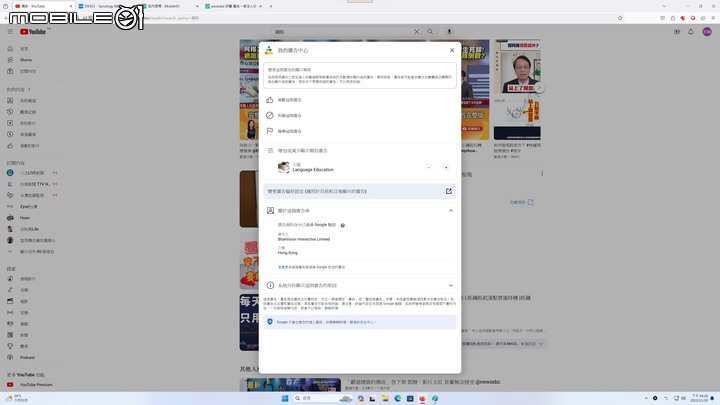This screenshot has height=405, width=720.
Task: Clear the YouTube search box with X
Action: [416, 32]
